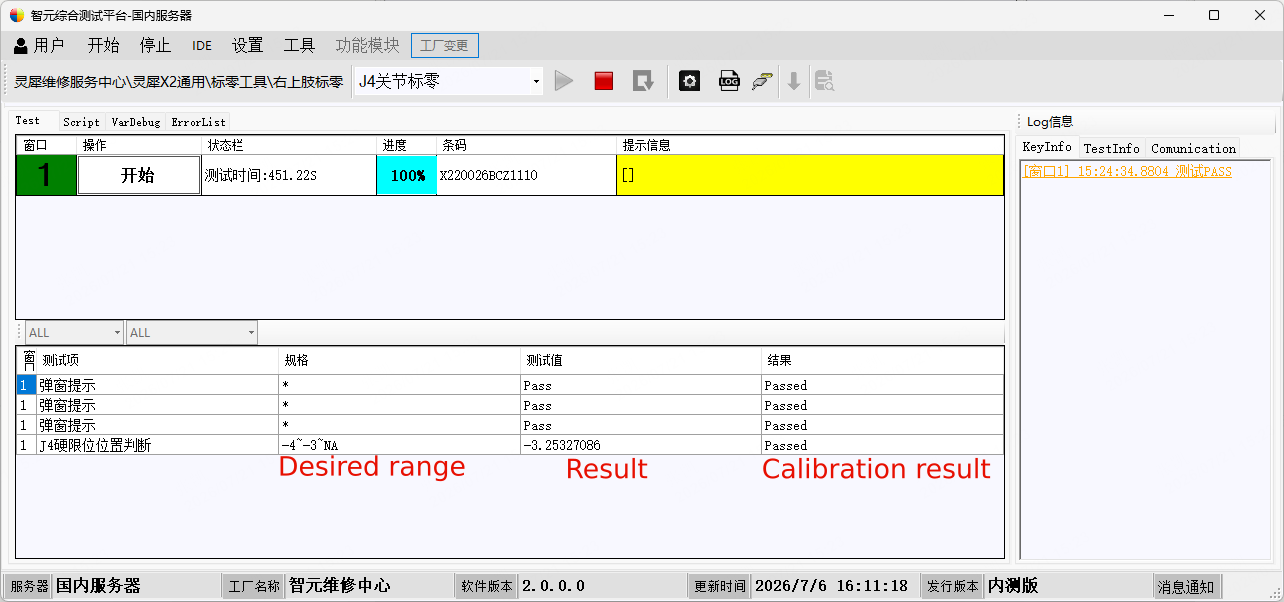
Task: Maximize the application window
Action: (1214, 15)
